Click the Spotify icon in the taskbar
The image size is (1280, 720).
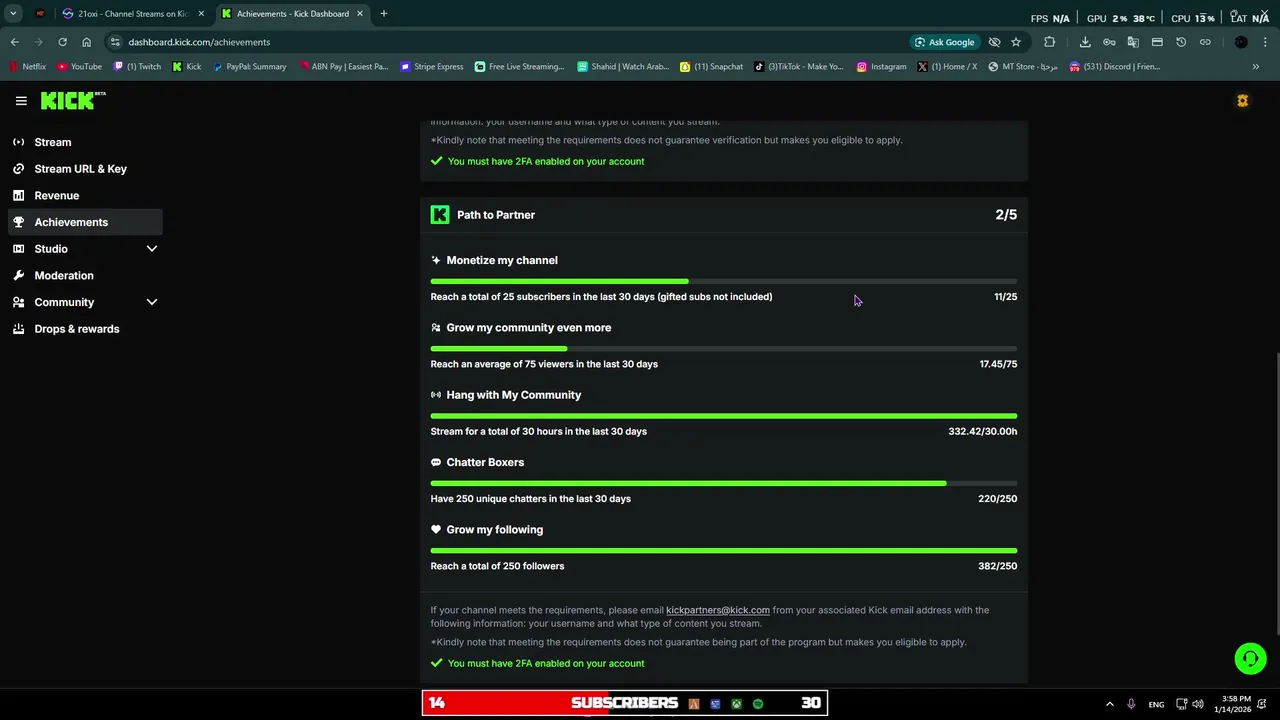758,704
